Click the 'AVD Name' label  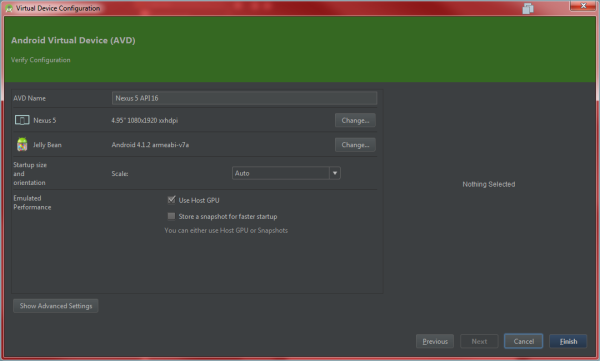[x=29, y=98]
